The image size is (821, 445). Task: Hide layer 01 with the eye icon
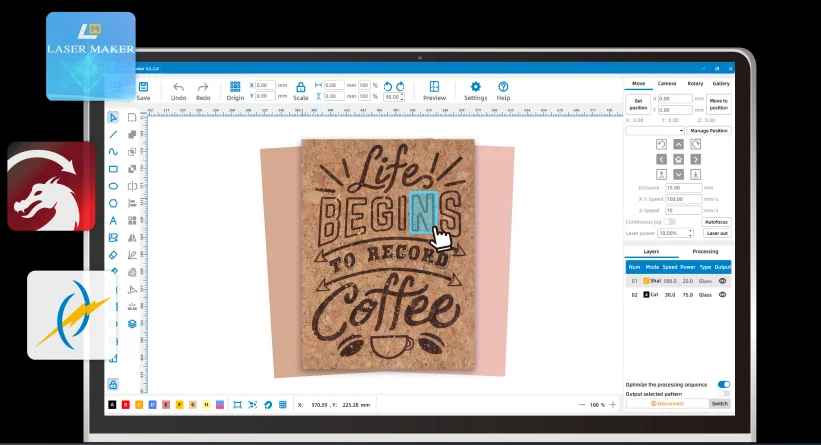coord(723,281)
